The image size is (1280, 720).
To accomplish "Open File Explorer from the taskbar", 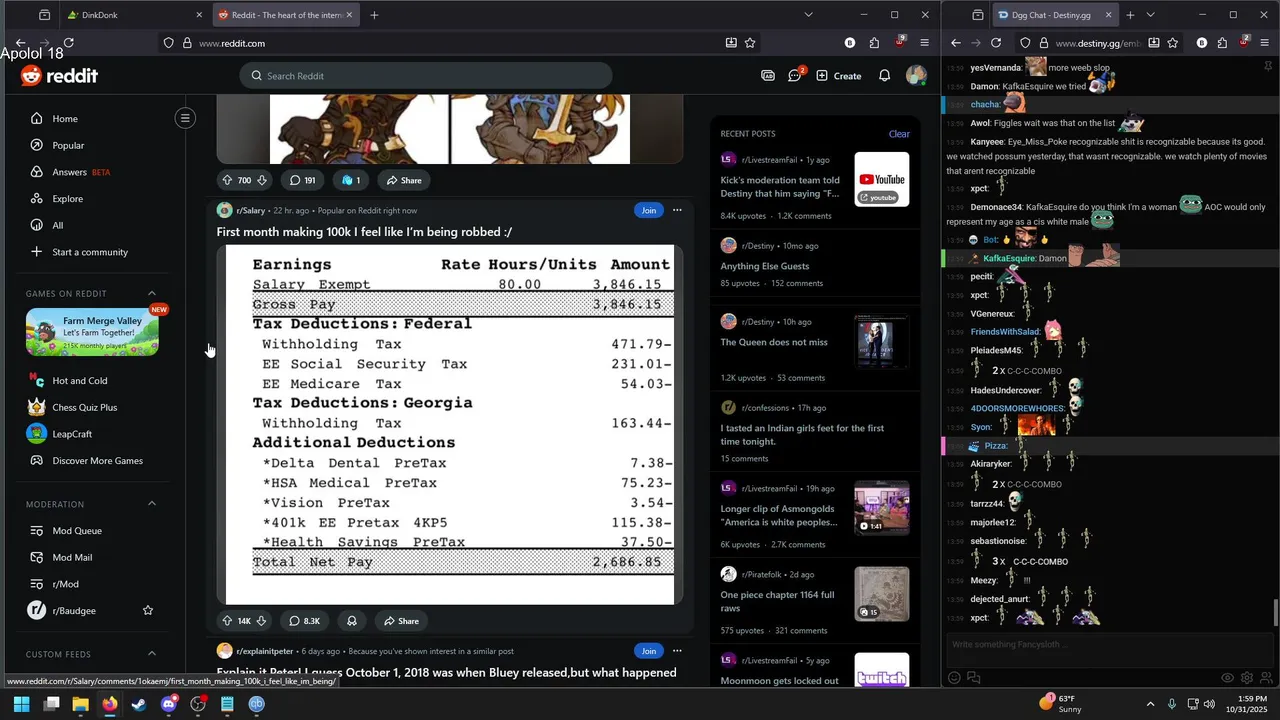I will pos(80,704).
